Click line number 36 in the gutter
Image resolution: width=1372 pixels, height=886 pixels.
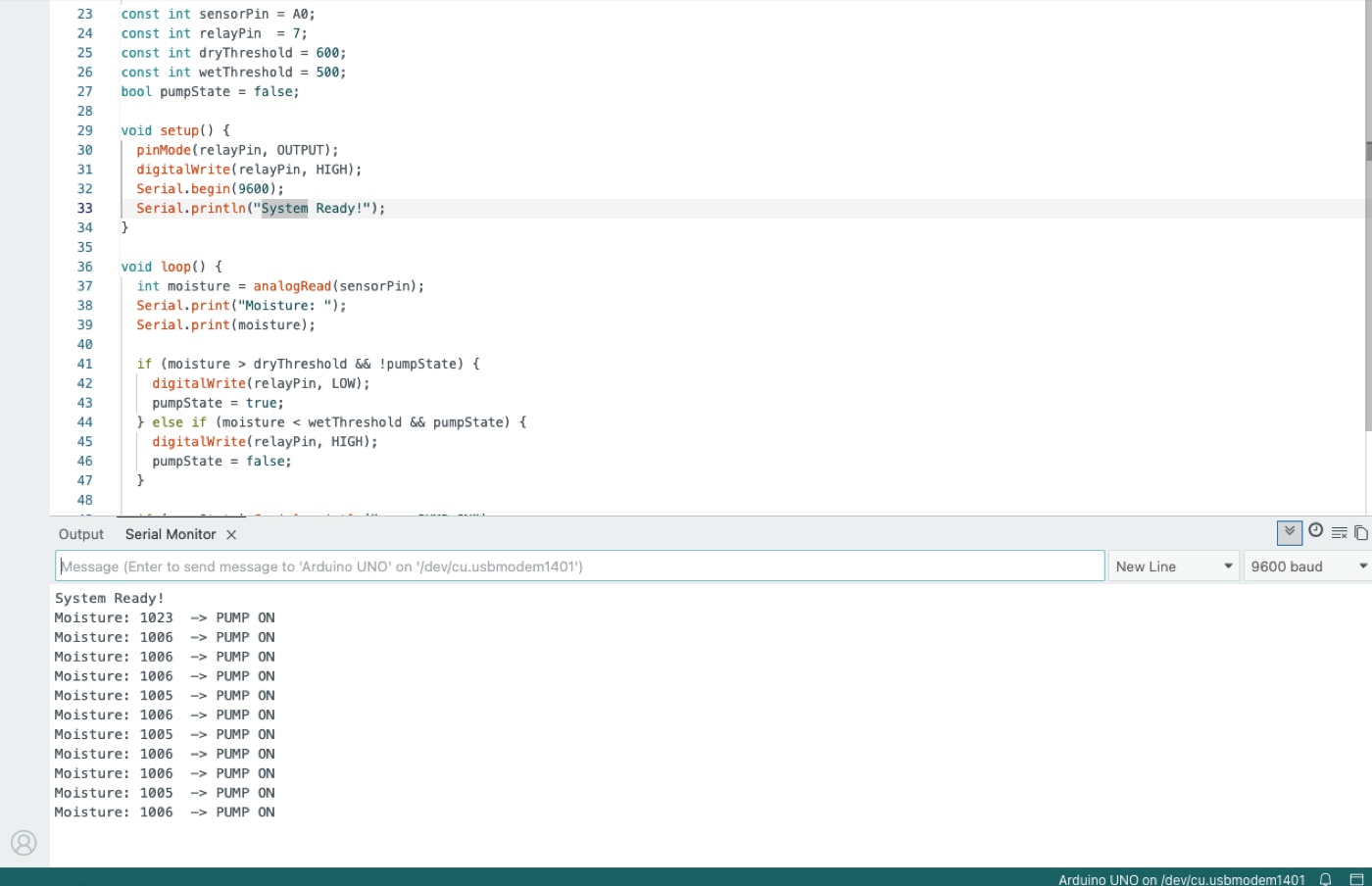(85, 267)
